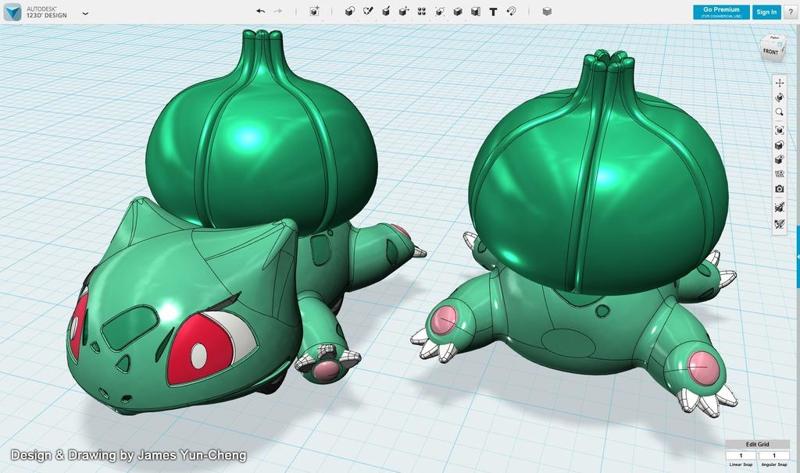The width and height of the screenshot is (800, 473).
Task: Open the Grouping tool icon
Action: 440,11
